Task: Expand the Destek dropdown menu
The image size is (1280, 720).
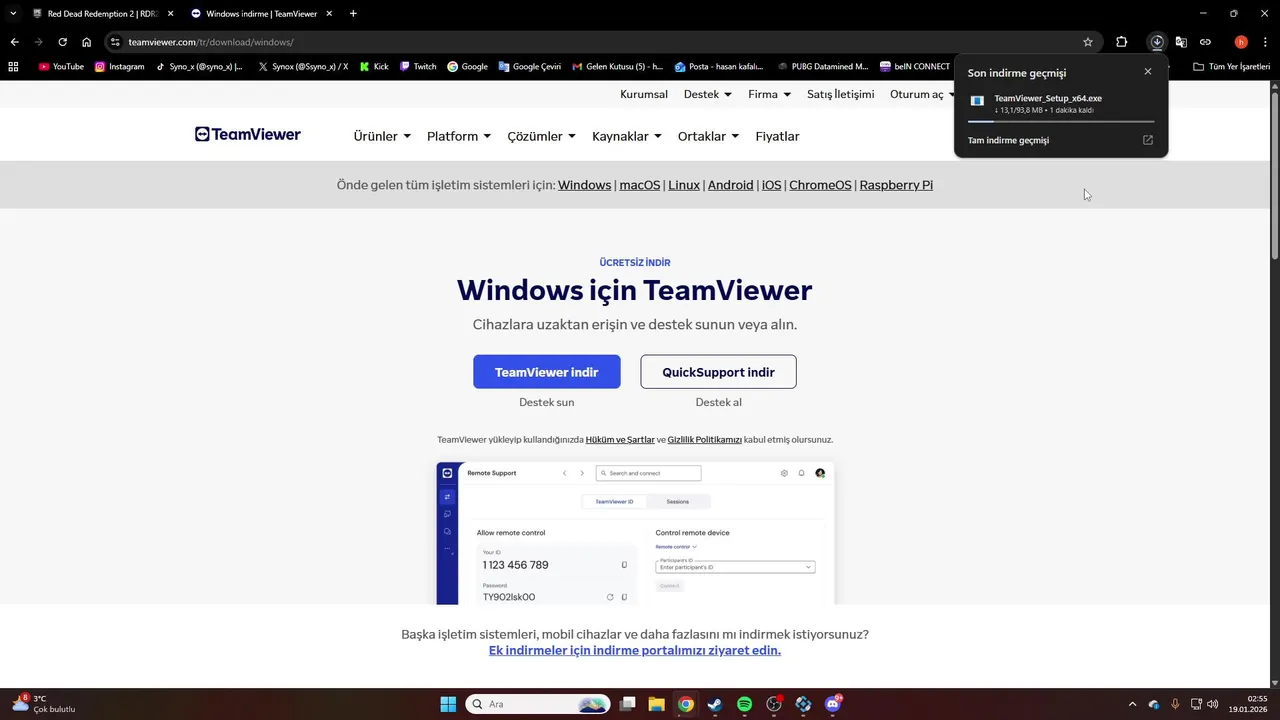Action: [708, 94]
